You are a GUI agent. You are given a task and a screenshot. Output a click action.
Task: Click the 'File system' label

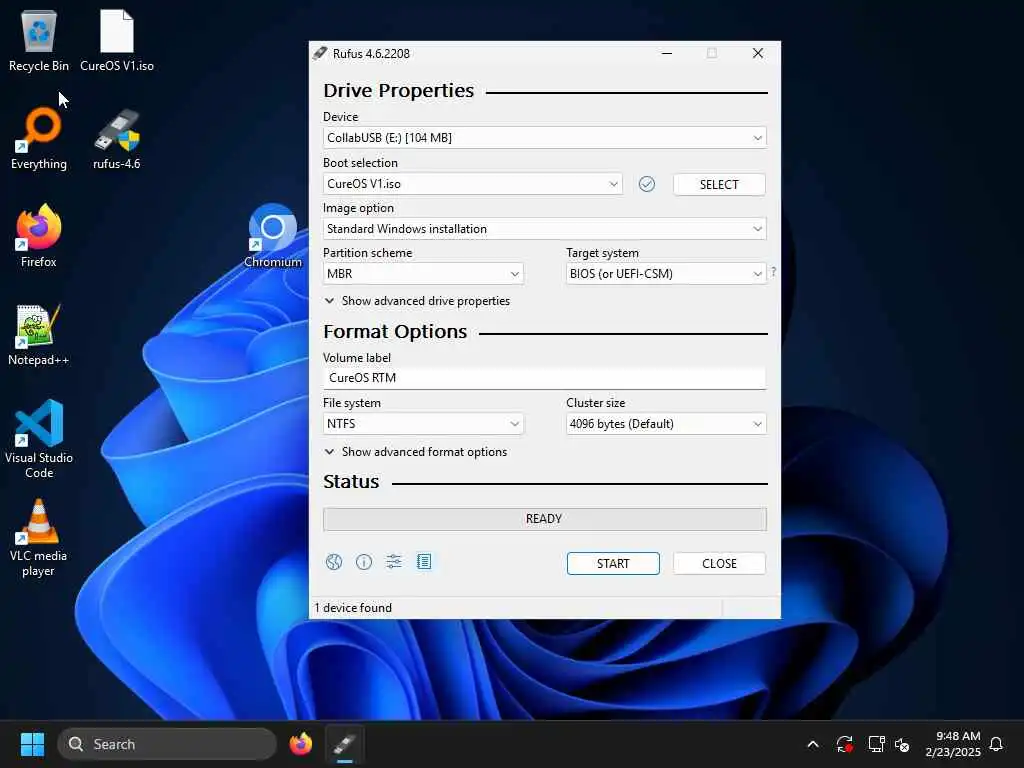pos(351,403)
